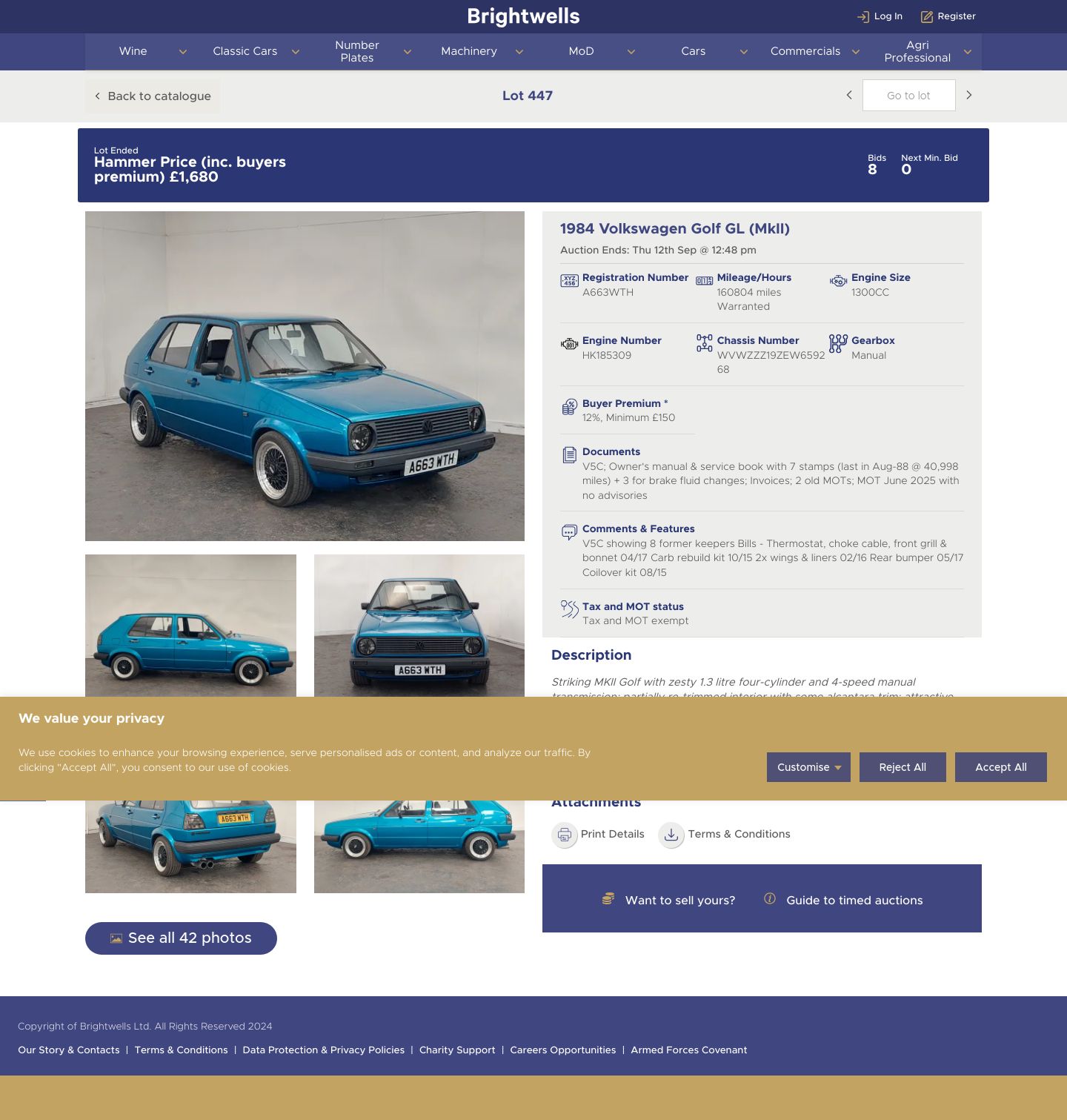
Task: Click the info icon beside Guide to timed auctions
Action: click(x=770, y=898)
